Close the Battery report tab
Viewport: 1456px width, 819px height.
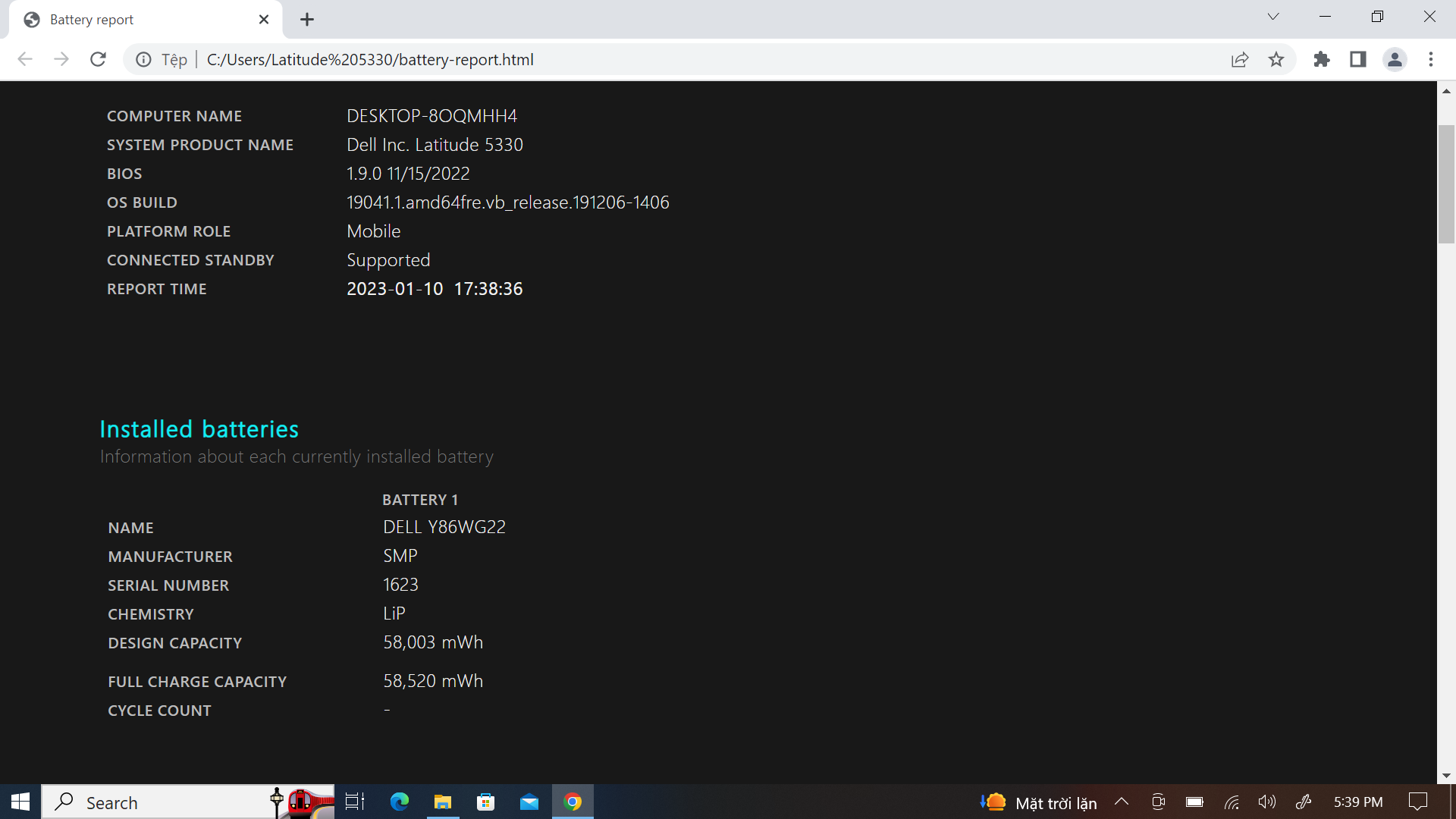coord(264,20)
